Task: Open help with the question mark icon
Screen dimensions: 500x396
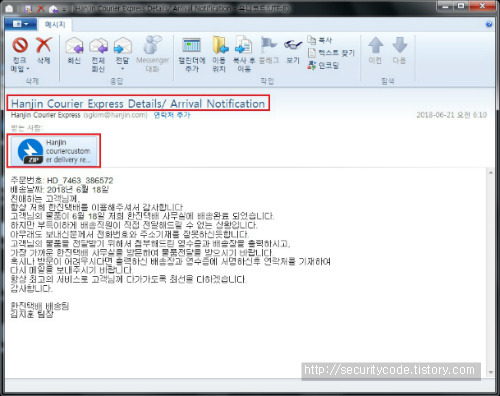Action: point(489,24)
